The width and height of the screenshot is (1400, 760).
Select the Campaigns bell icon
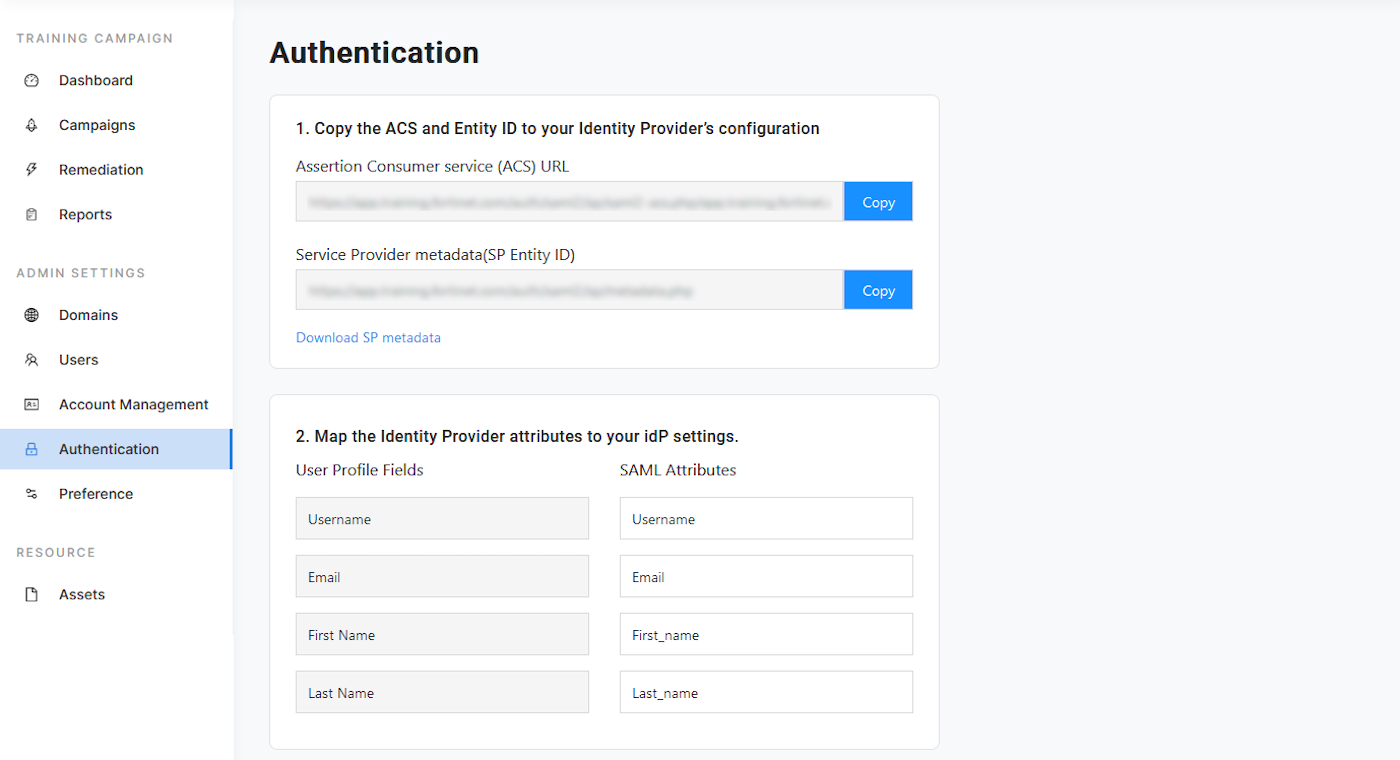[32, 124]
